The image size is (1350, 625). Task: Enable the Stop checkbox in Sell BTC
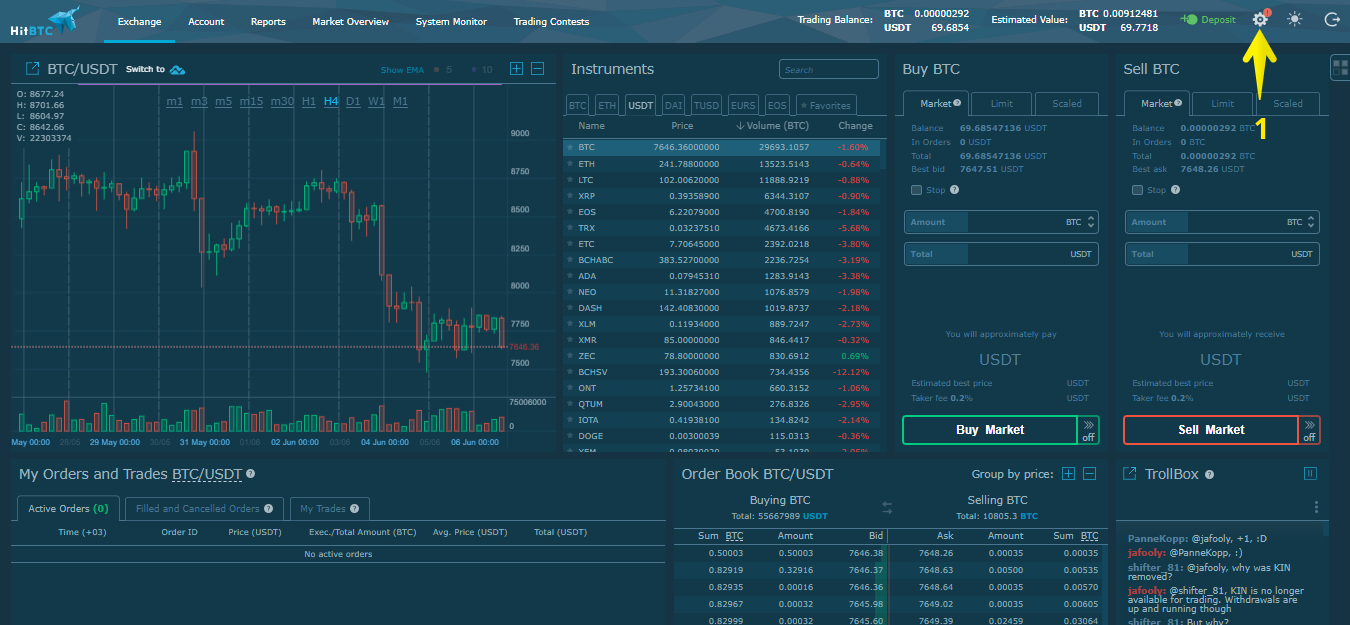point(1137,190)
